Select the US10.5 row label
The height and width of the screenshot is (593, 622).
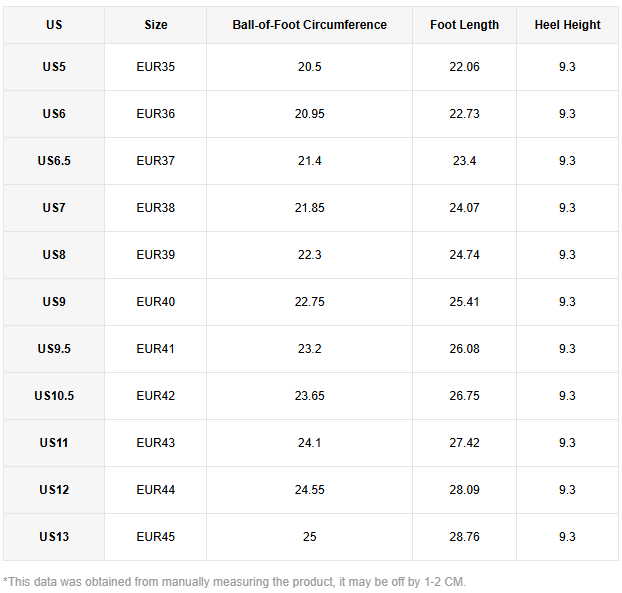coord(54,396)
